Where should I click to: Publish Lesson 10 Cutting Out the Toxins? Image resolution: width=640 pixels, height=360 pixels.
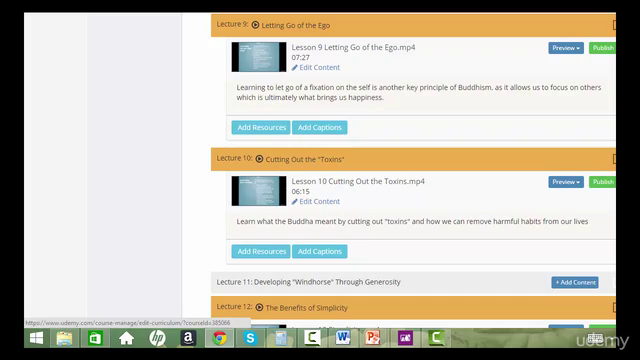(602, 182)
